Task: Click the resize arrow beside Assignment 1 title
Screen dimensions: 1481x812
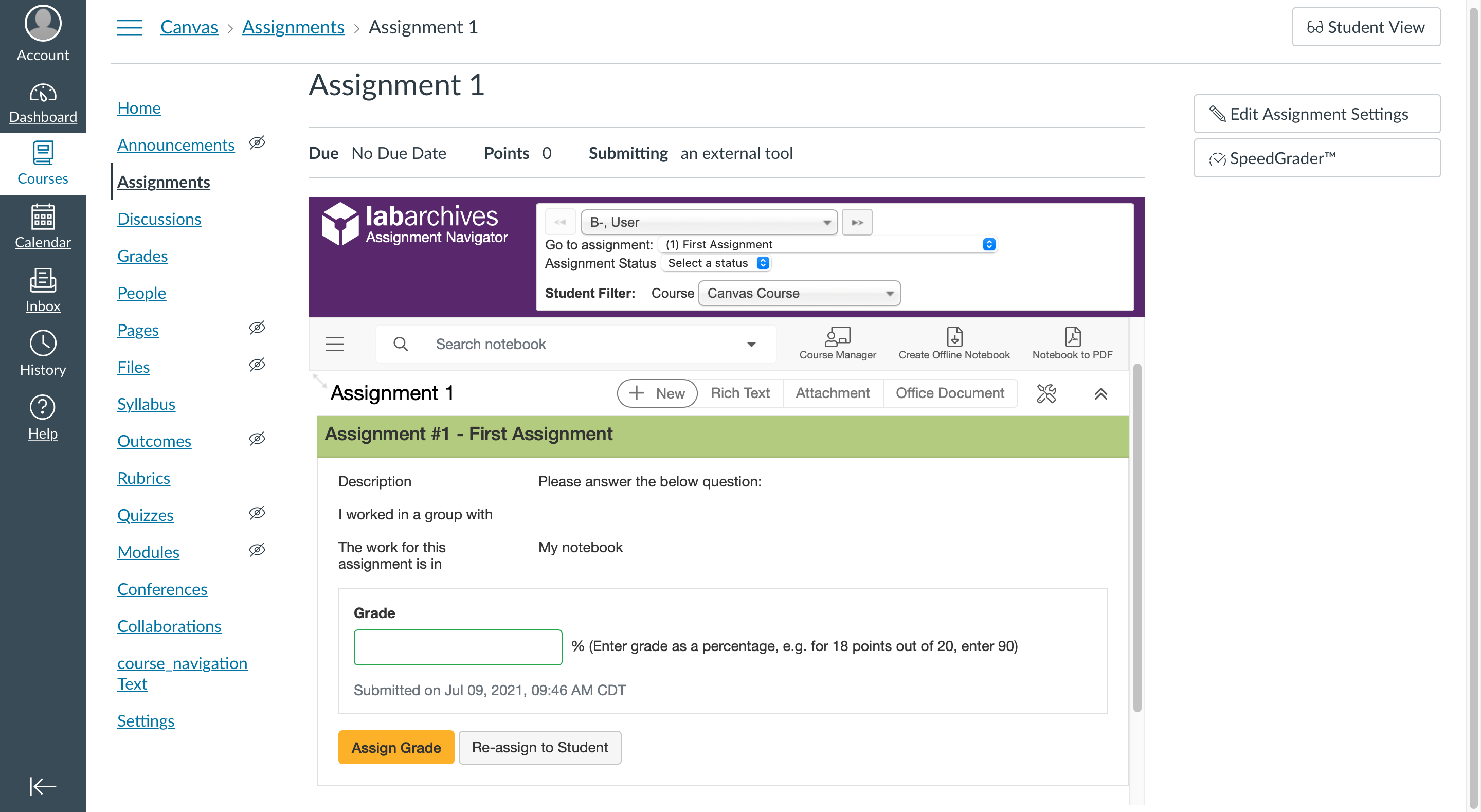Action: point(320,381)
